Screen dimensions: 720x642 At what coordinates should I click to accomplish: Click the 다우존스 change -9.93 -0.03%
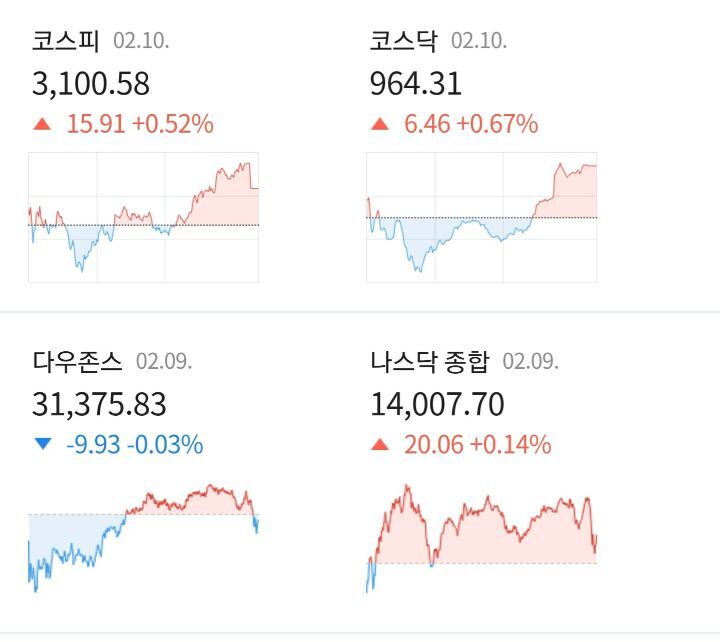(134, 444)
